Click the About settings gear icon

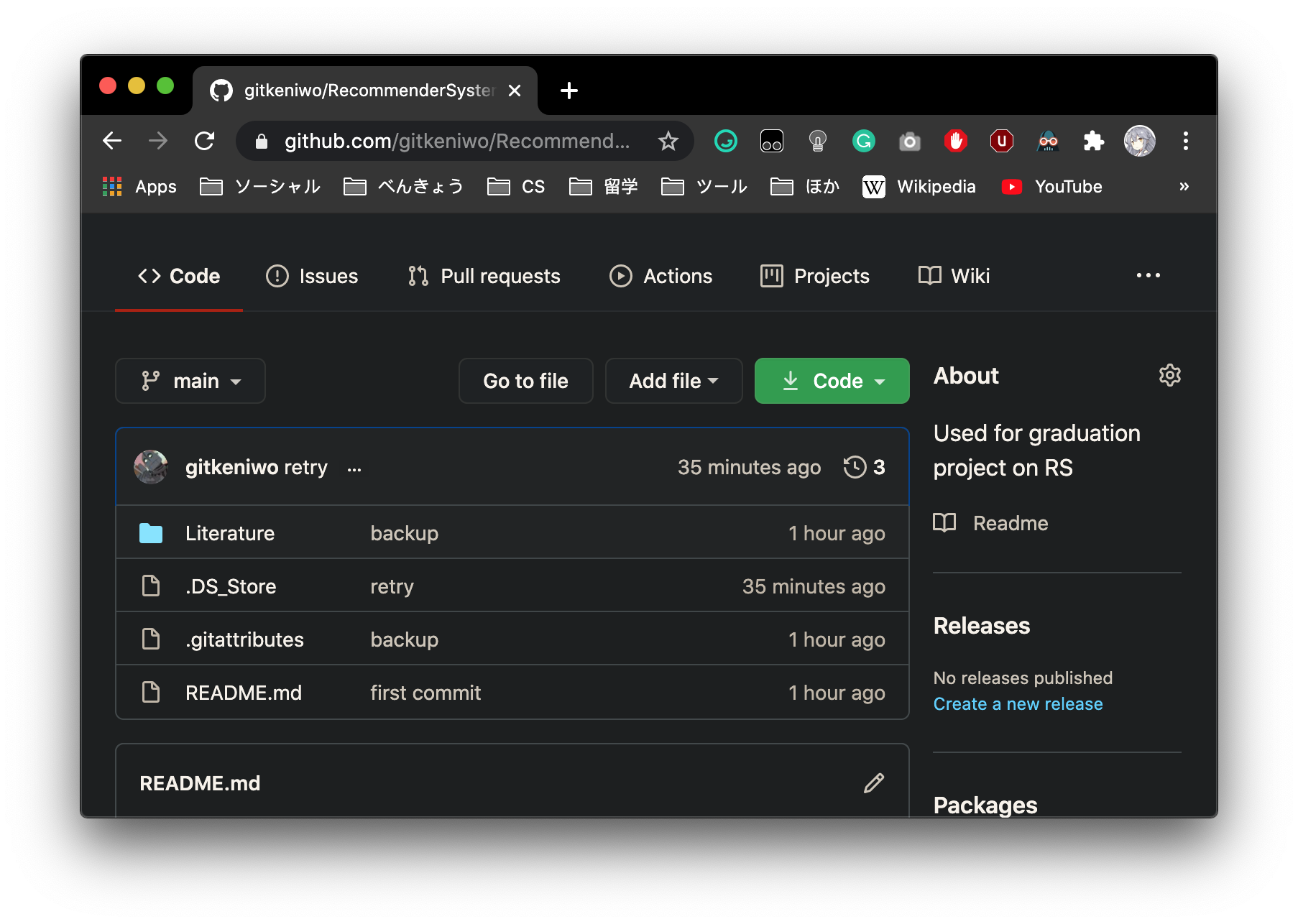pyautogui.click(x=1169, y=375)
